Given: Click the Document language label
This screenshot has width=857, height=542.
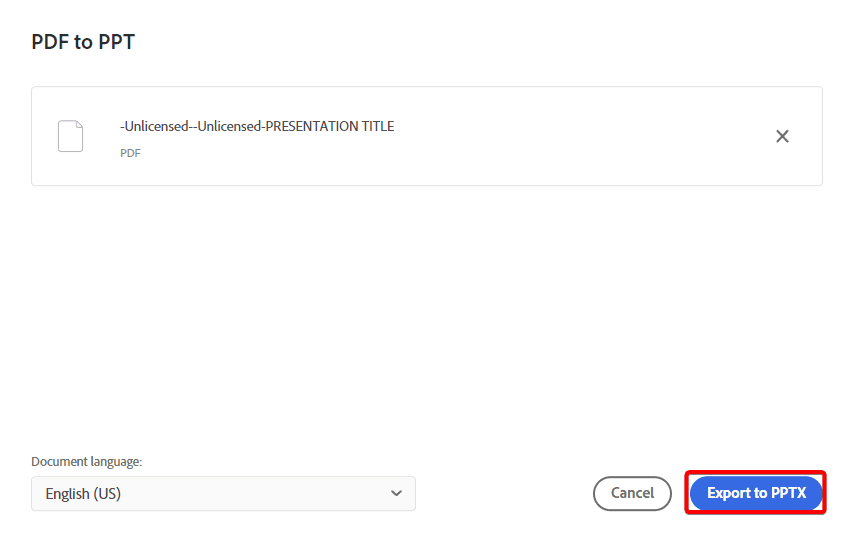Looking at the screenshot, I should [x=86, y=462].
